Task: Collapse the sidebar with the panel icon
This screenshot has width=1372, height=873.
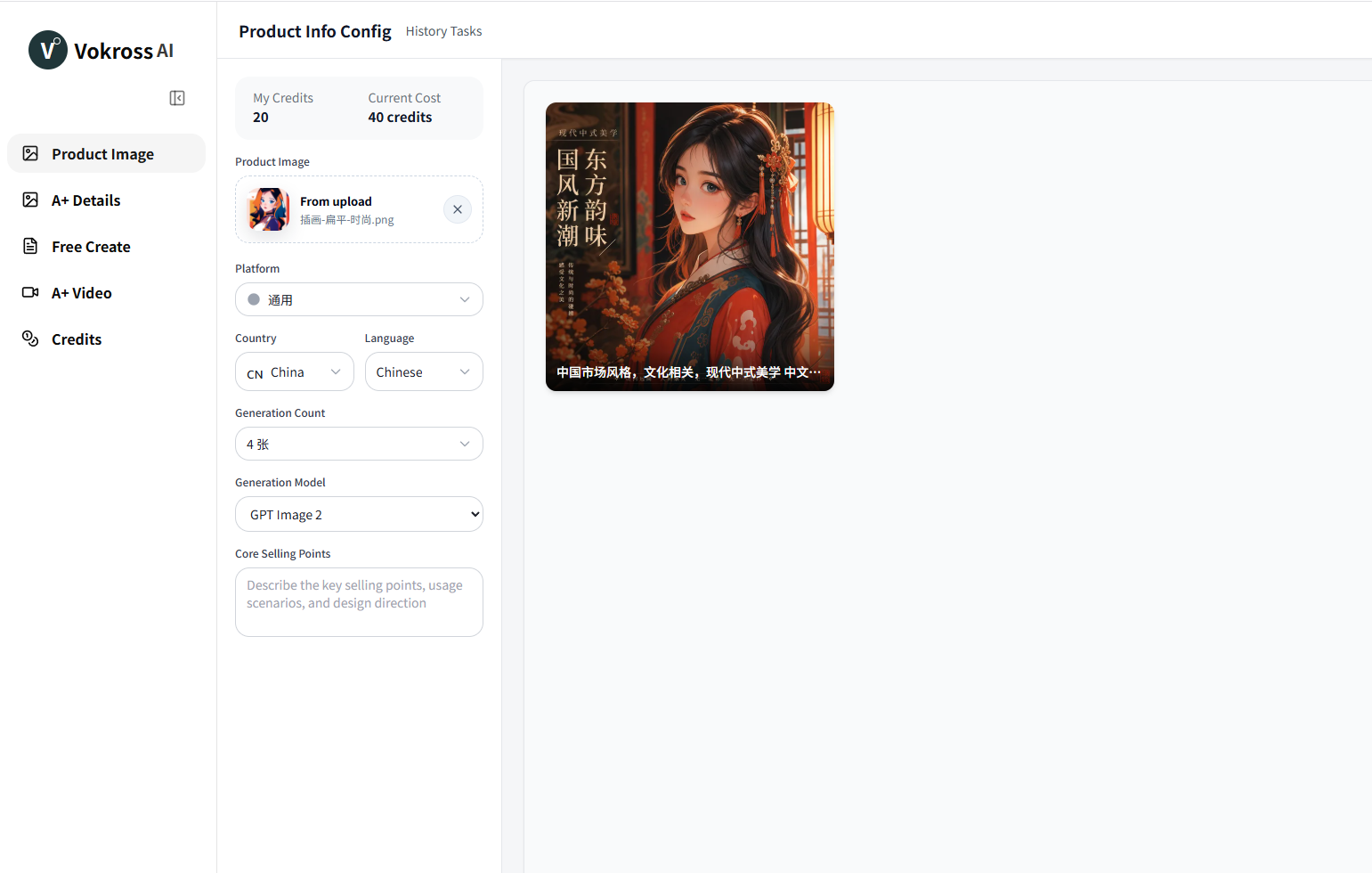Action: (x=177, y=98)
